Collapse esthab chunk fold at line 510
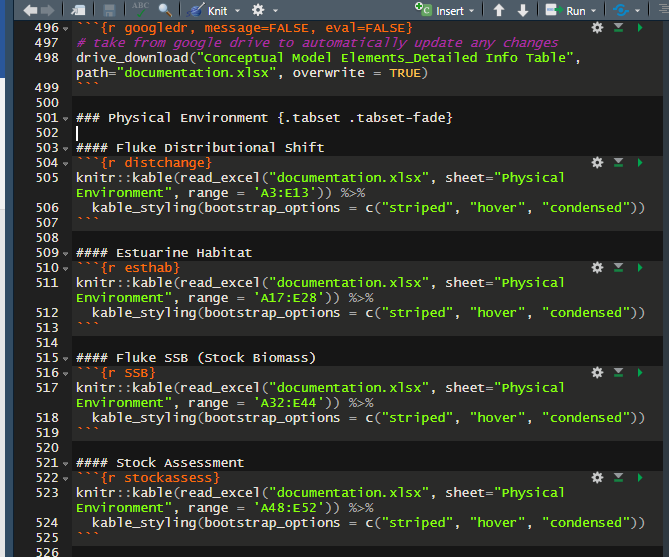 pos(65,269)
